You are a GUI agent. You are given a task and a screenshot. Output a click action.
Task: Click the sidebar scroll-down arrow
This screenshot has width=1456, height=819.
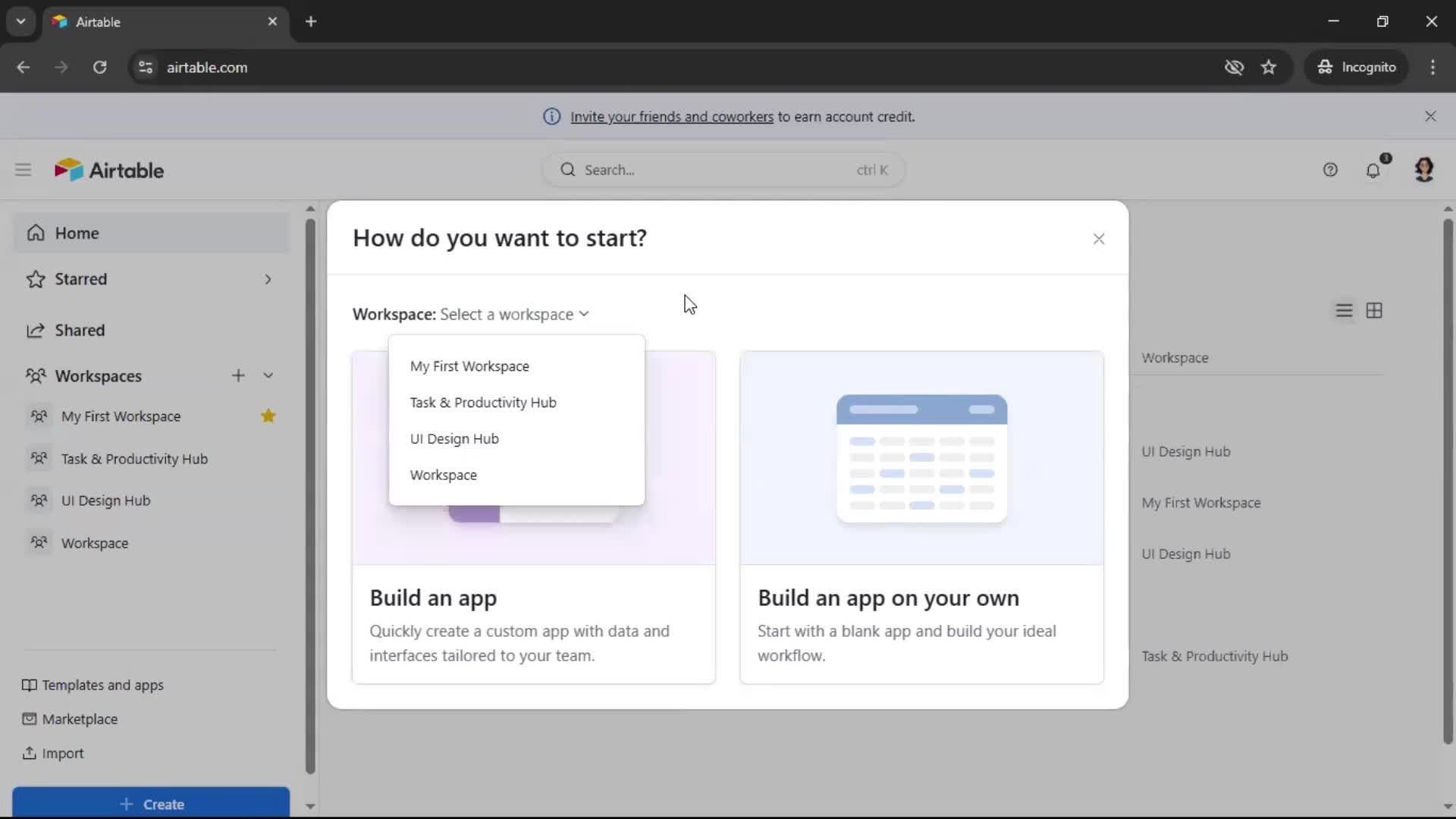pos(310,806)
